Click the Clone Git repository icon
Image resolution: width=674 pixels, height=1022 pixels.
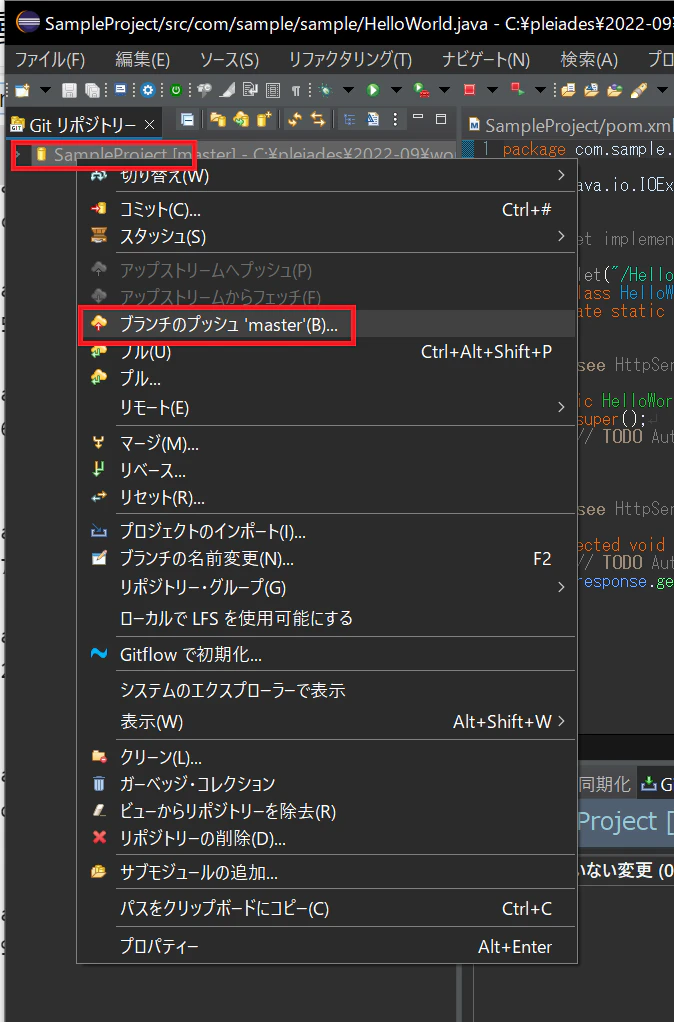(x=241, y=119)
